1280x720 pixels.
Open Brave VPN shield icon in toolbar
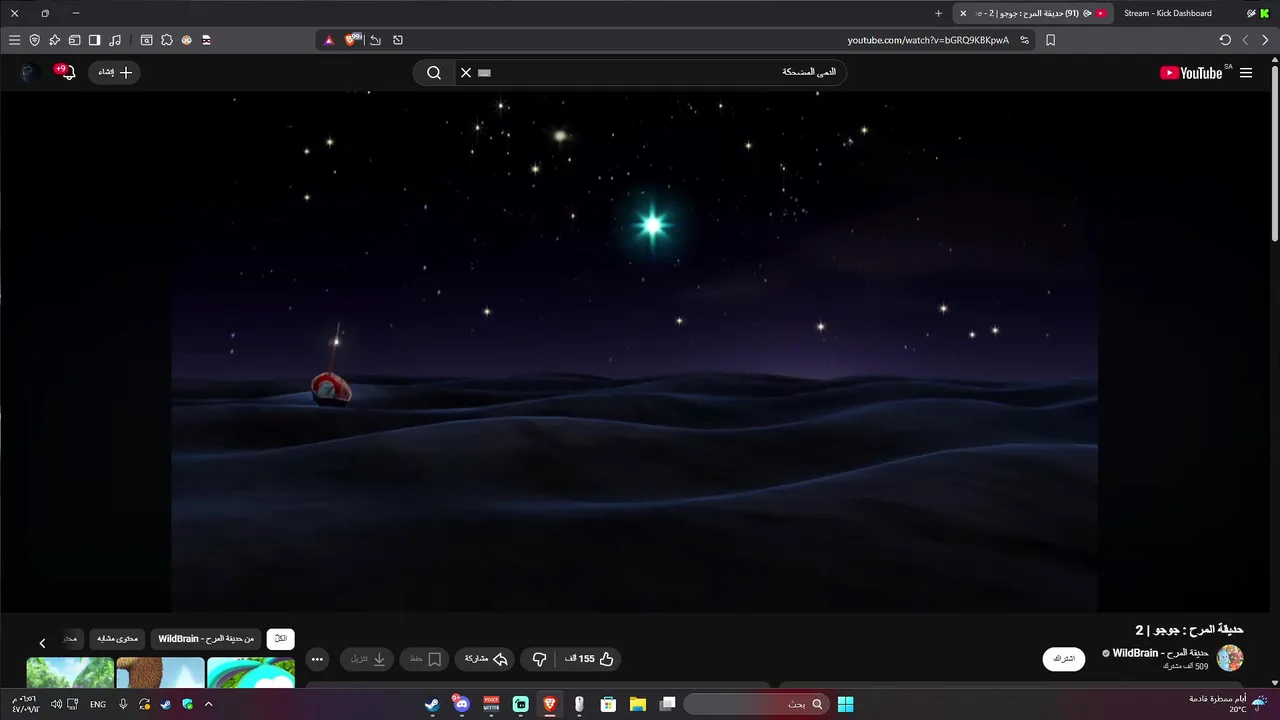click(x=34, y=40)
